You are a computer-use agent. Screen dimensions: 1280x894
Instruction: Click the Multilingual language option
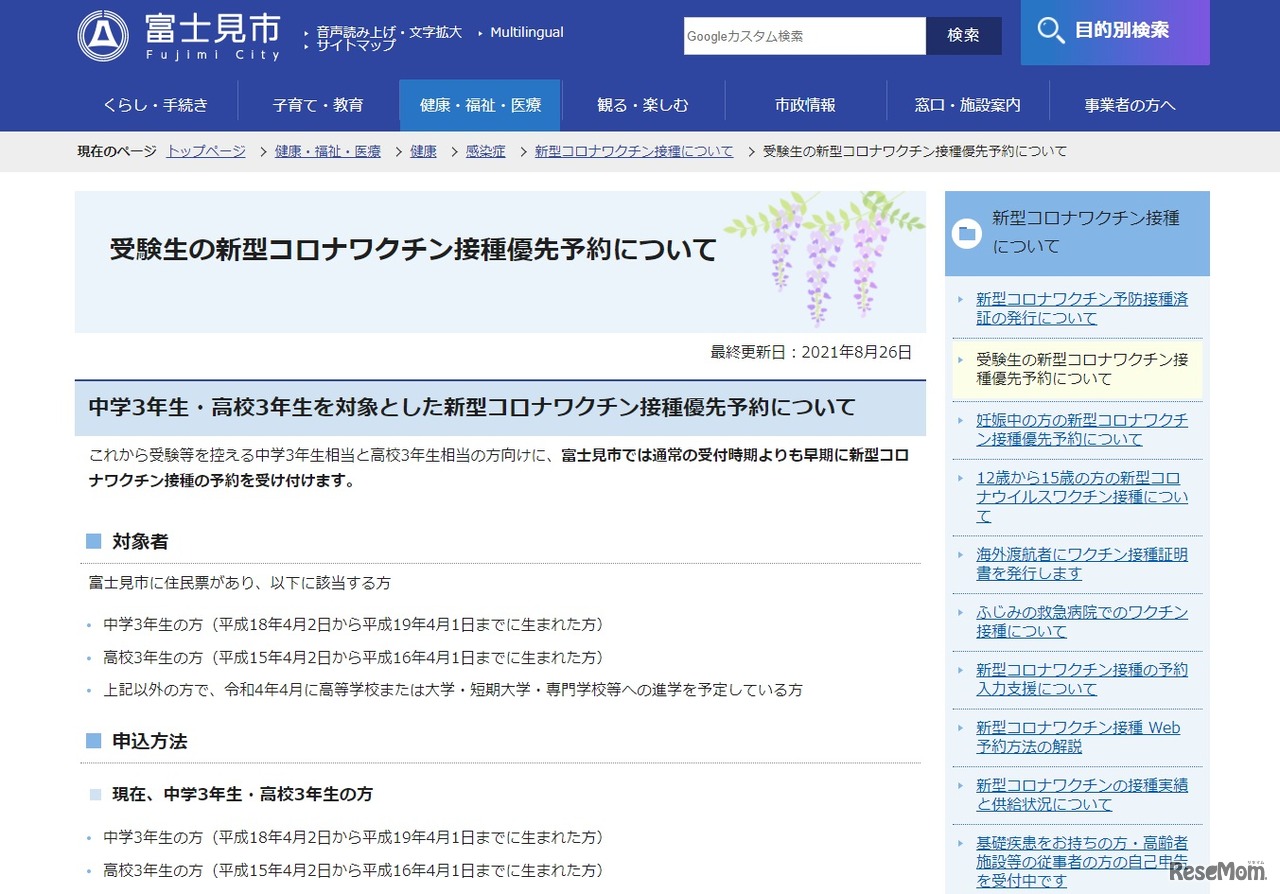tap(527, 31)
